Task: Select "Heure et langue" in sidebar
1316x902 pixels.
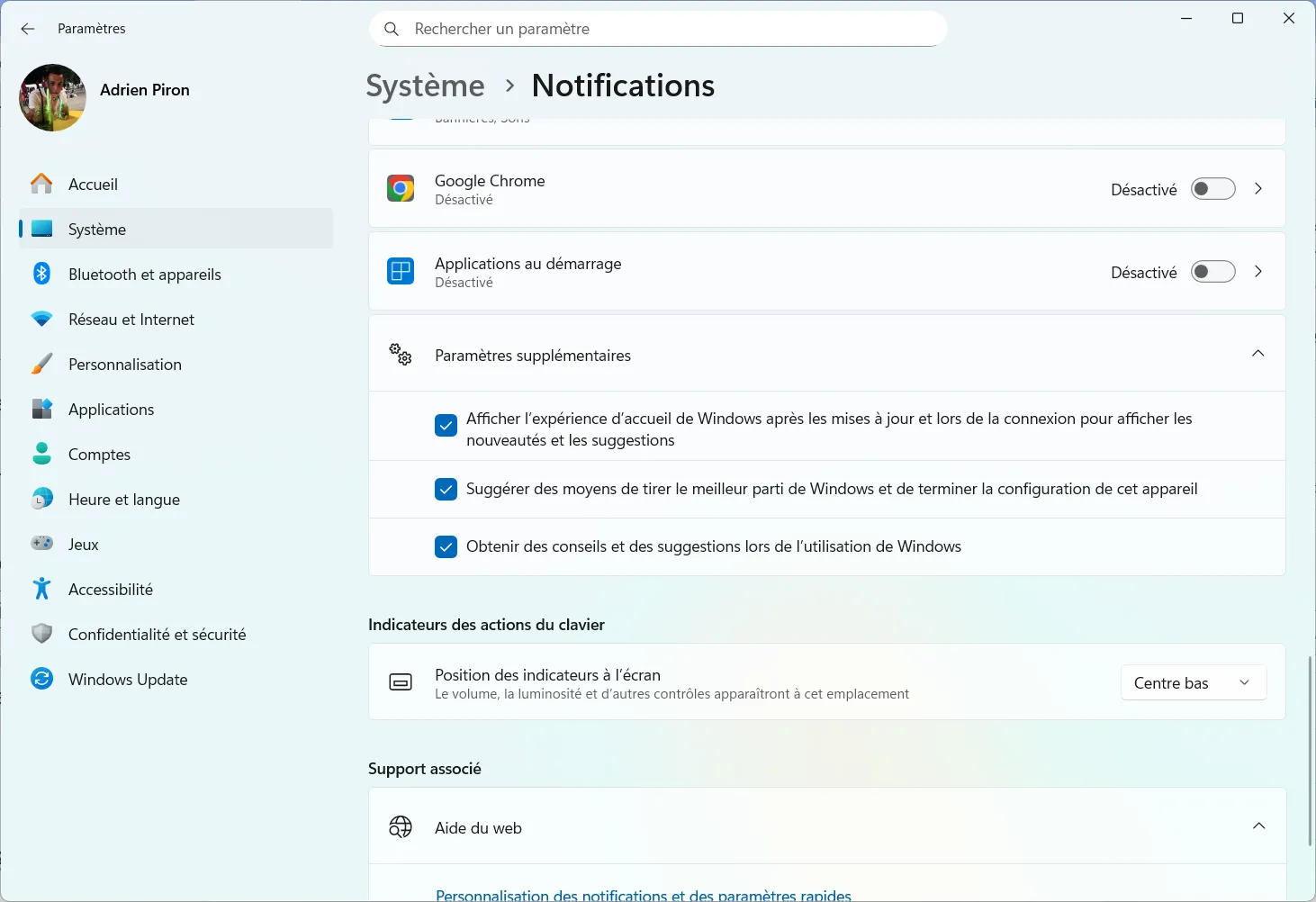Action: coord(123,499)
